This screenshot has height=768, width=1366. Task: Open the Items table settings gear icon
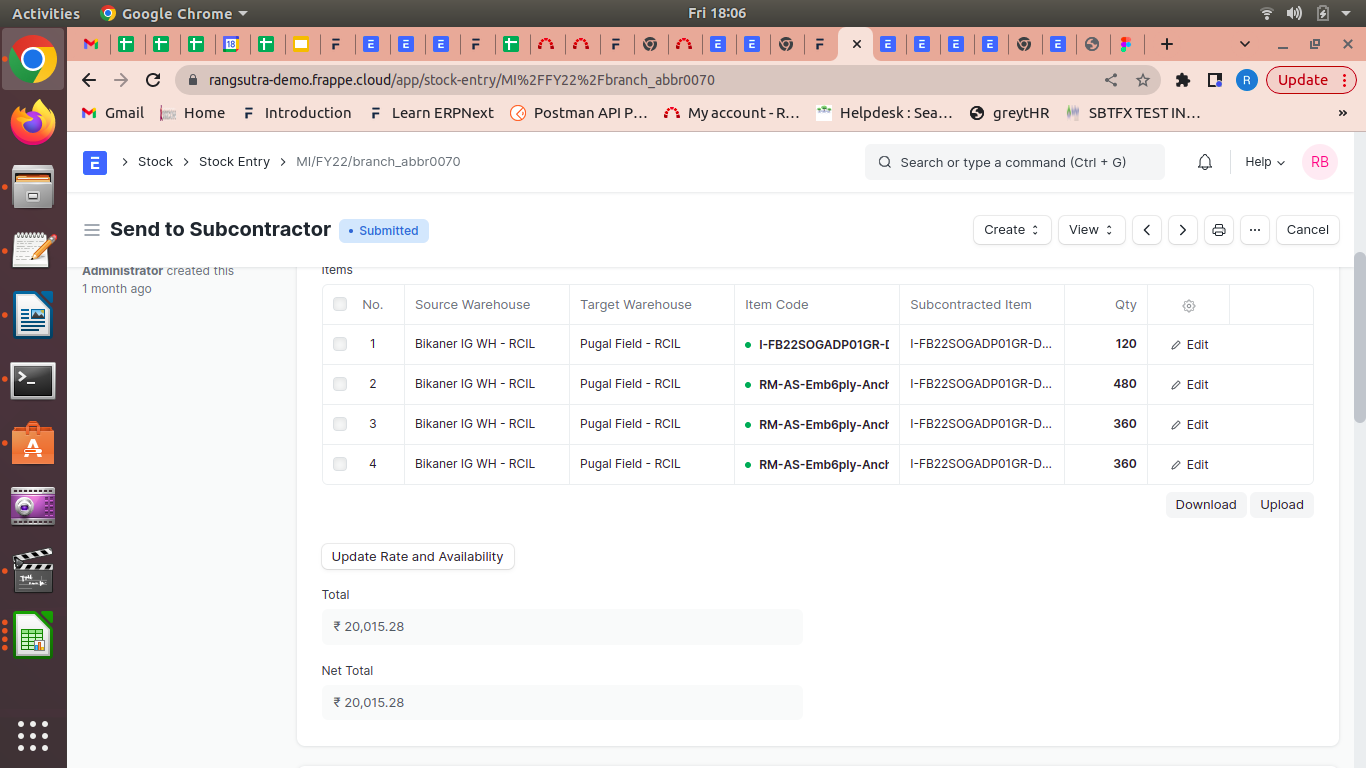click(x=1188, y=305)
